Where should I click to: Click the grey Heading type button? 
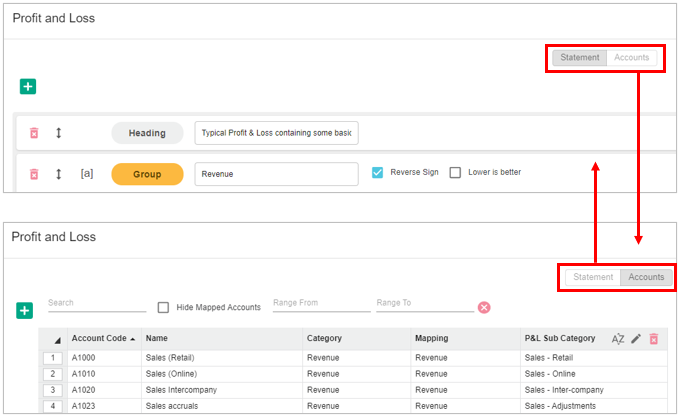point(147,133)
